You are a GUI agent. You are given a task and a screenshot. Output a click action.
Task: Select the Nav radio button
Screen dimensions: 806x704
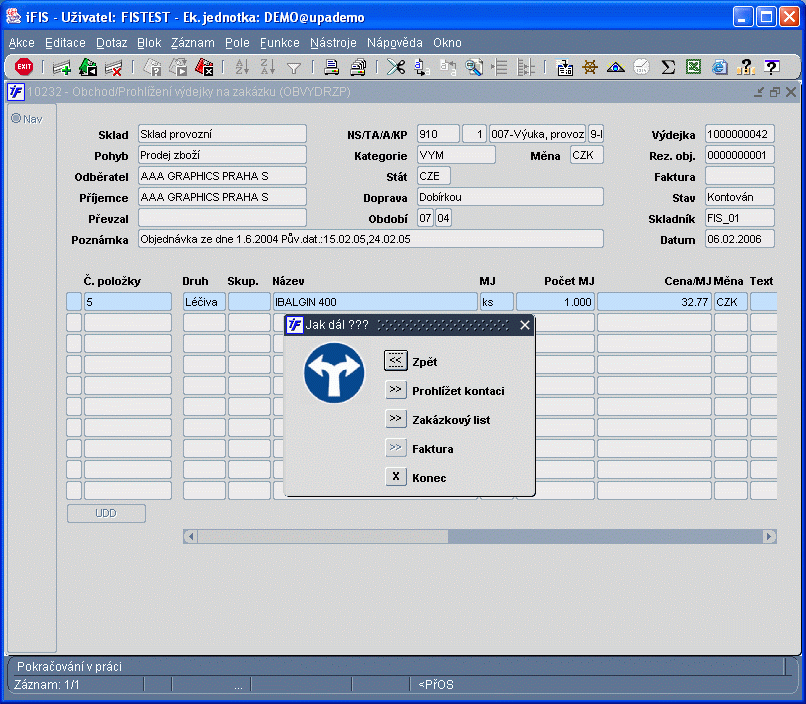click(x=16, y=118)
